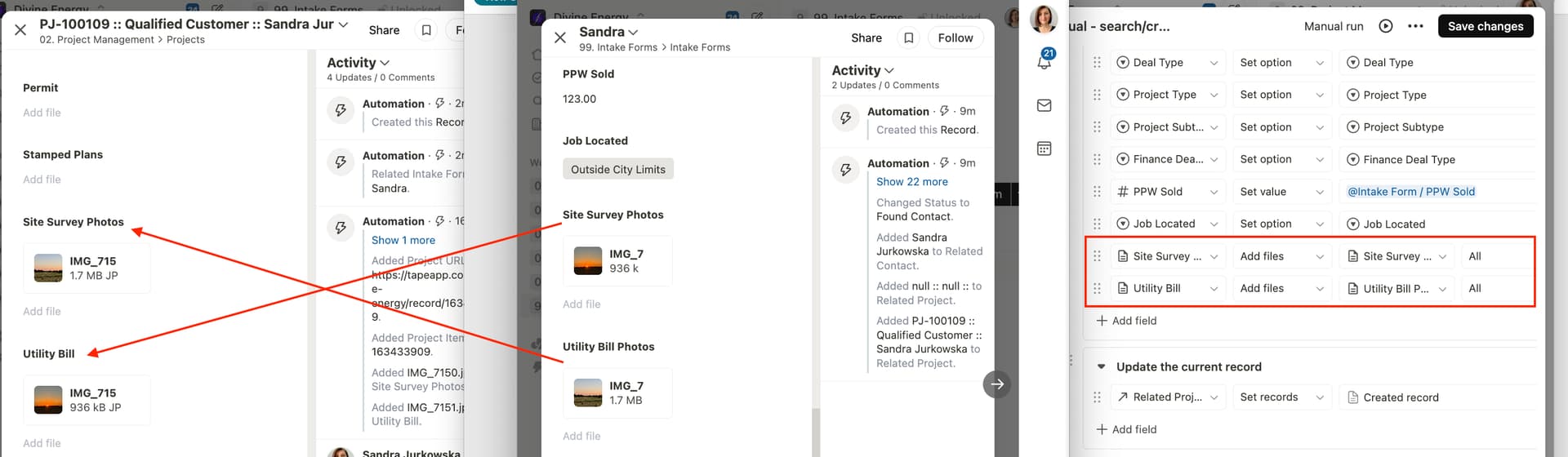Bookmark the Sandra intake form record
This screenshot has width=1568, height=457.
(908, 38)
